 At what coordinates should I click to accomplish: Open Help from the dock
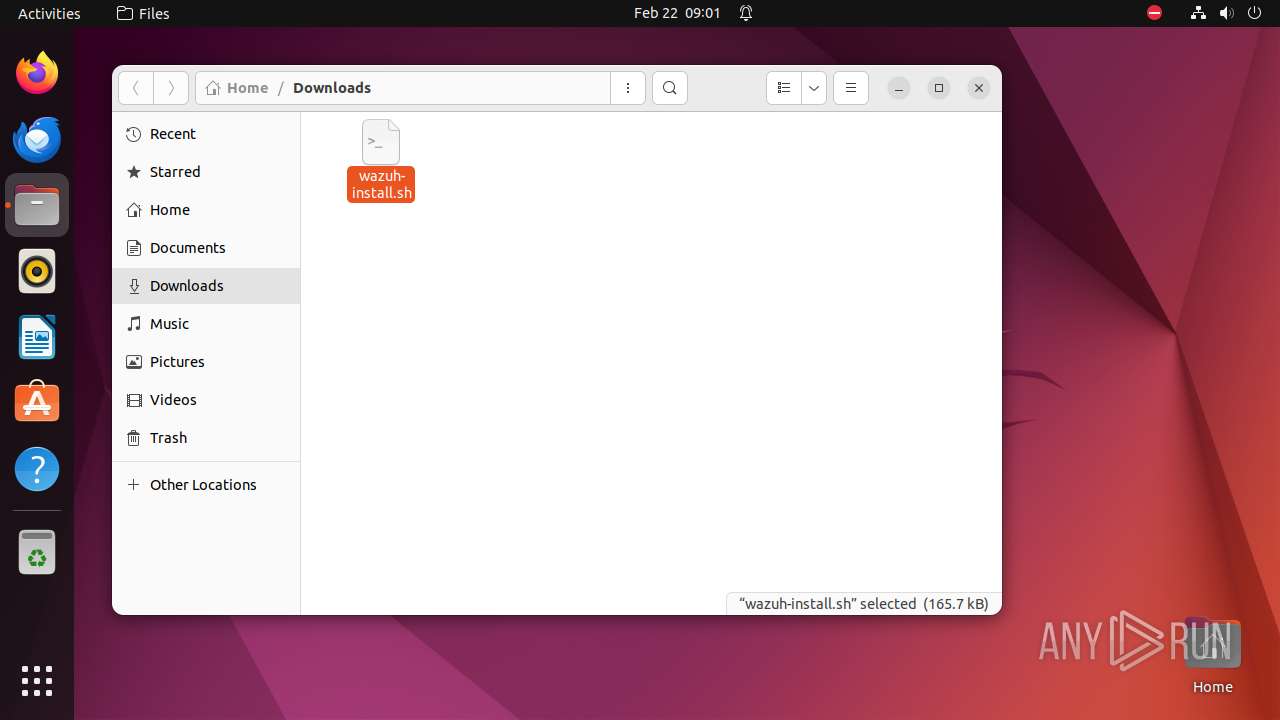click(37, 469)
